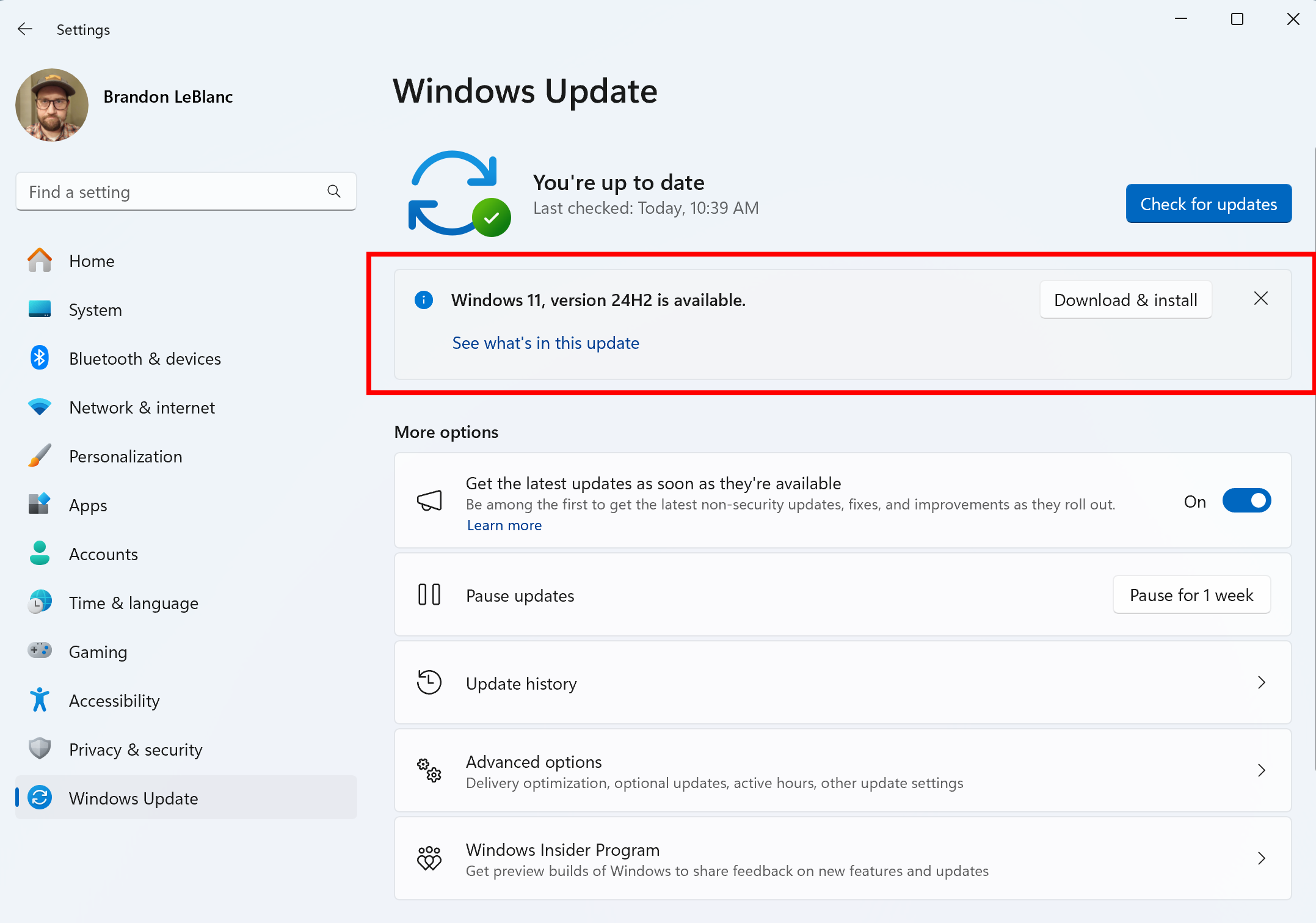1316x923 pixels.
Task: Click the Home house icon
Action: [40, 260]
